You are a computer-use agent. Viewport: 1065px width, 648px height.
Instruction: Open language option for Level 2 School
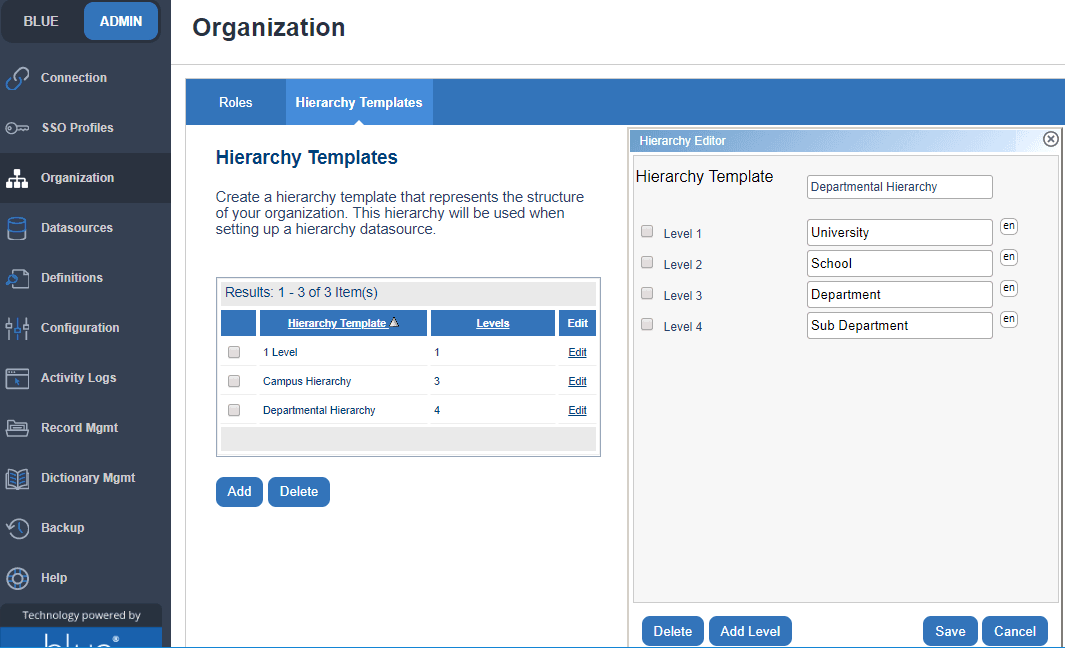pos(1009,257)
